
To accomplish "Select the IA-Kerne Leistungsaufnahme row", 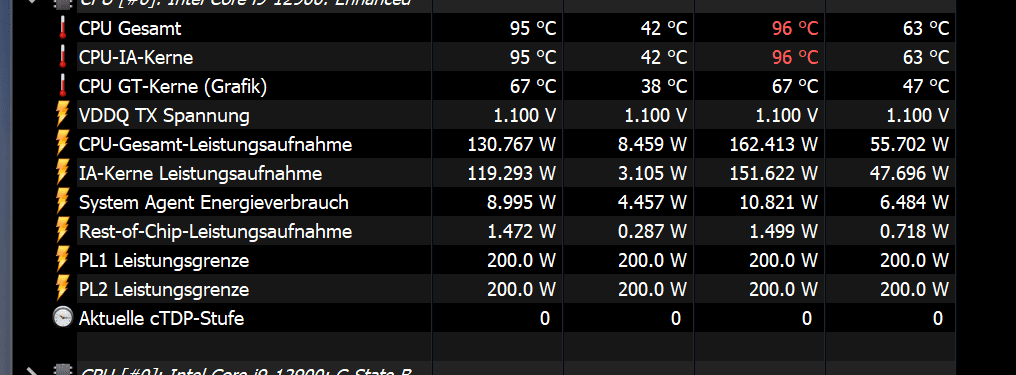I will tap(516, 173).
